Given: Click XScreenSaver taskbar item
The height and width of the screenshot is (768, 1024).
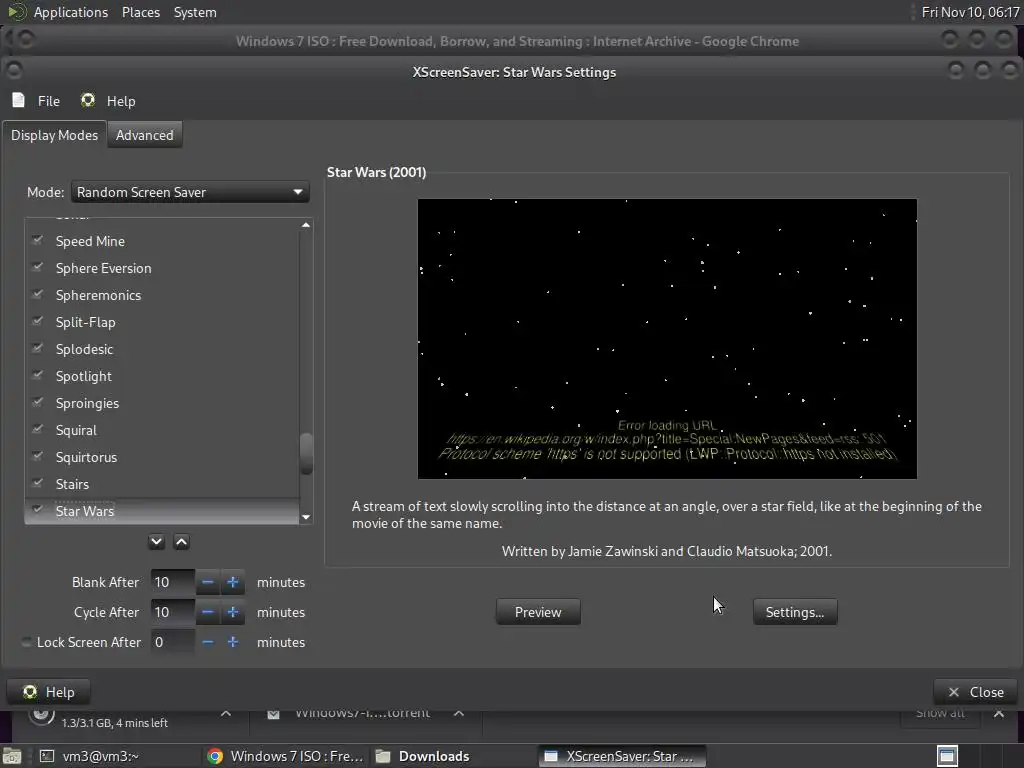Looking at the screenshot, I should (622, 756).
